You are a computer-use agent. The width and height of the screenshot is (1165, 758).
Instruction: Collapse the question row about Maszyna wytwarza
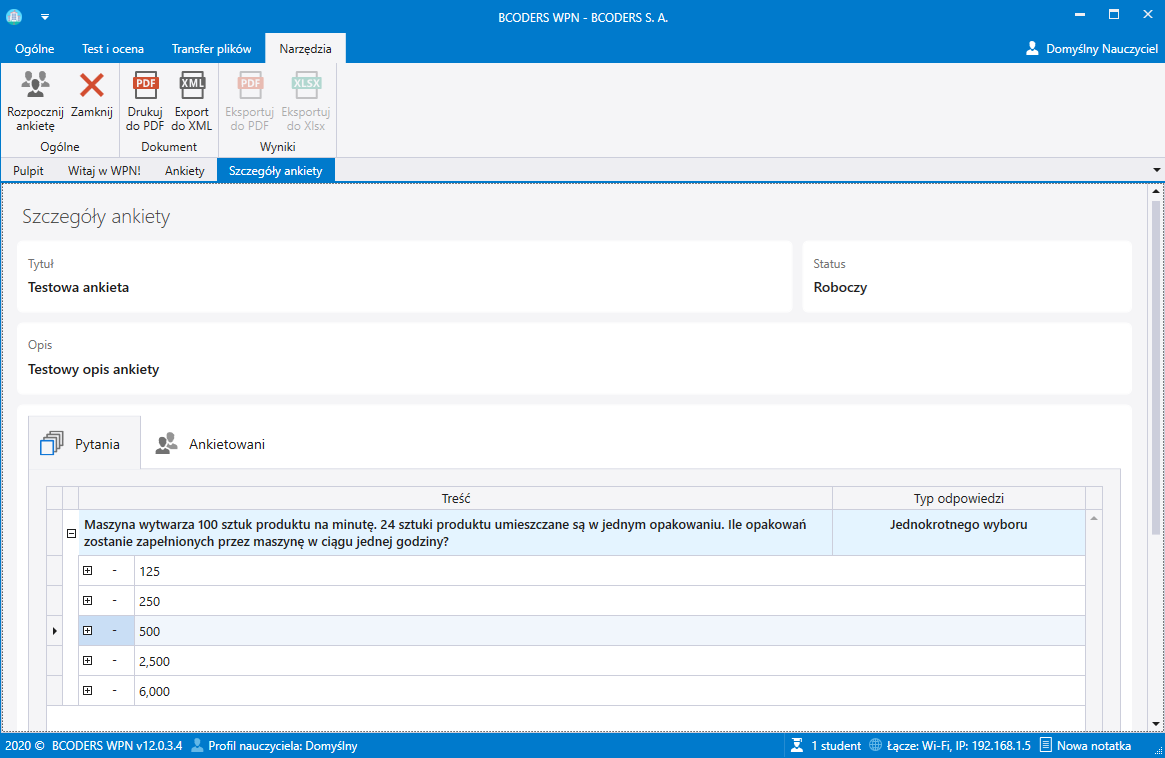pos(71,533)
